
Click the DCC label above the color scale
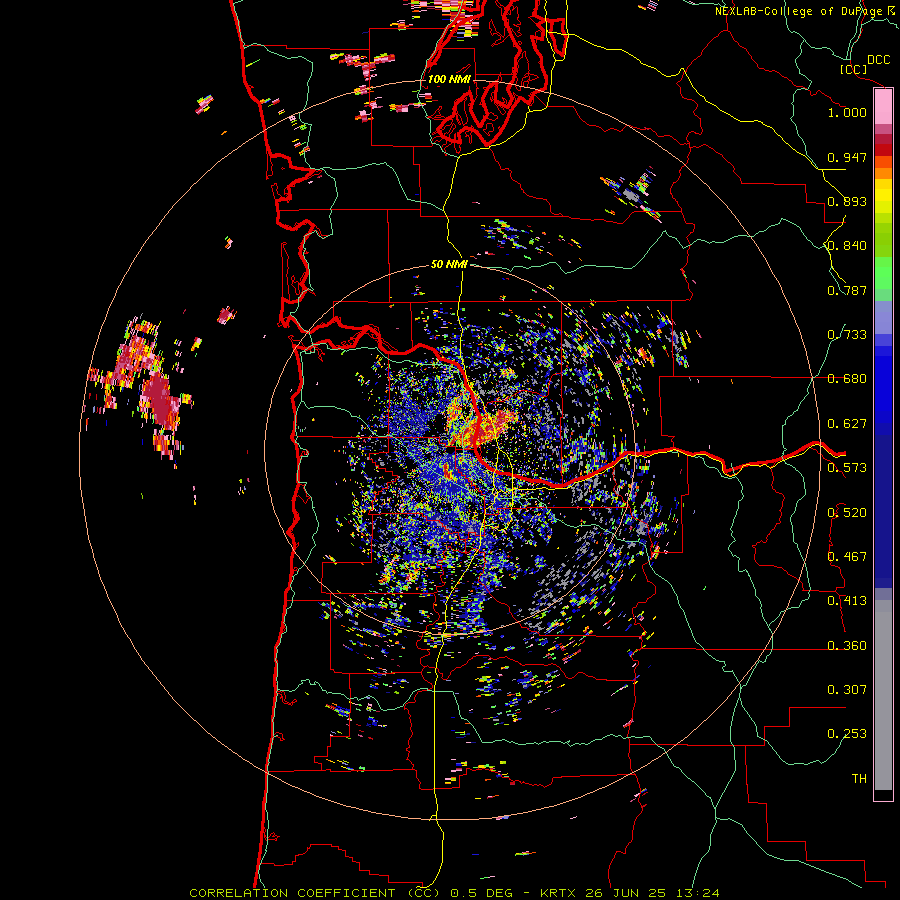tap(878, 60)
